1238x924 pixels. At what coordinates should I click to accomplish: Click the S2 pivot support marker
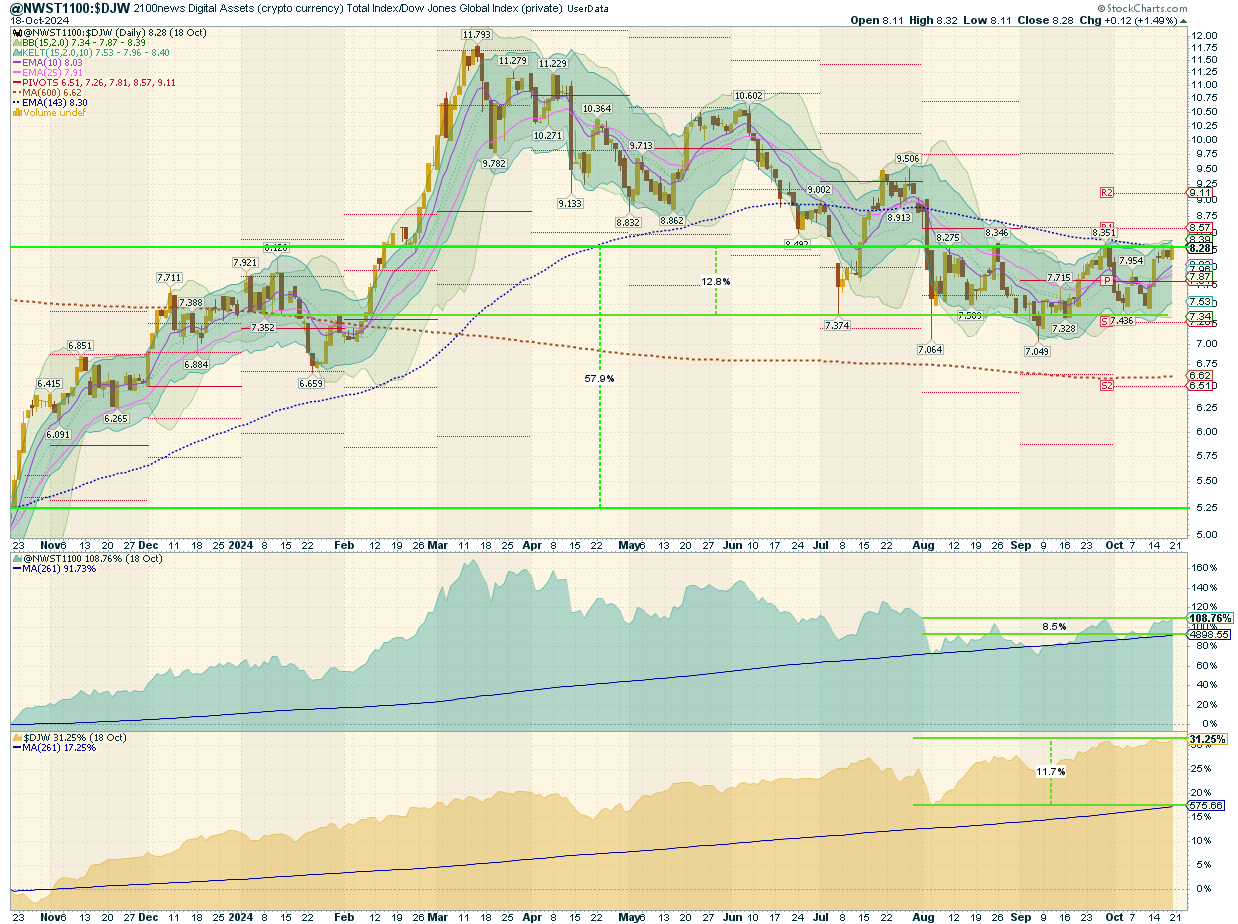tap(1106, 385)
